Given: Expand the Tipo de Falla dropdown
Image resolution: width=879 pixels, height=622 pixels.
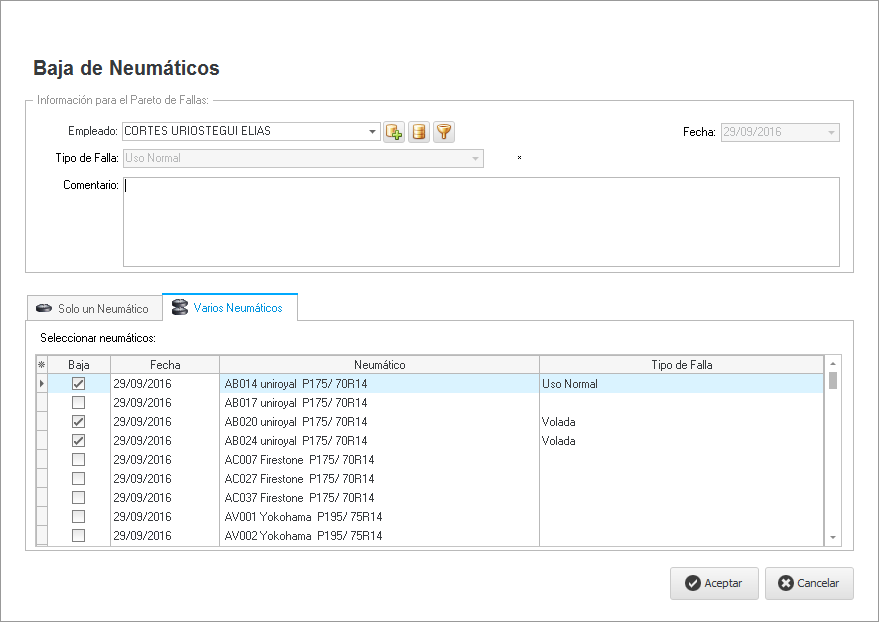Looking at the screenshot, I should pyautogui.click(x=476, y=158).
